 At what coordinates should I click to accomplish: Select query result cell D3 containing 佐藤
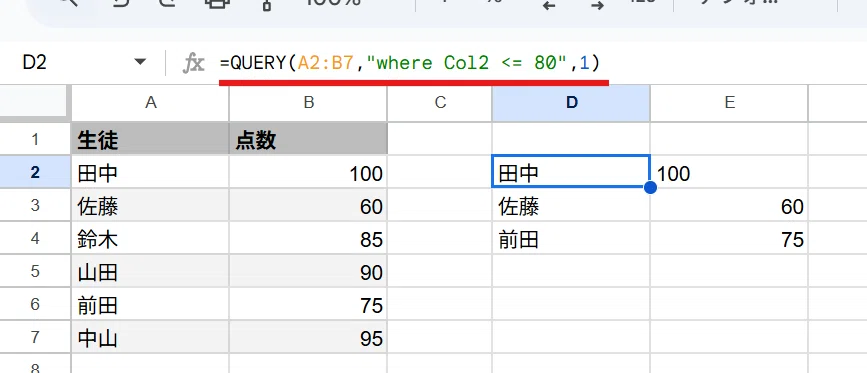[571, 205]
